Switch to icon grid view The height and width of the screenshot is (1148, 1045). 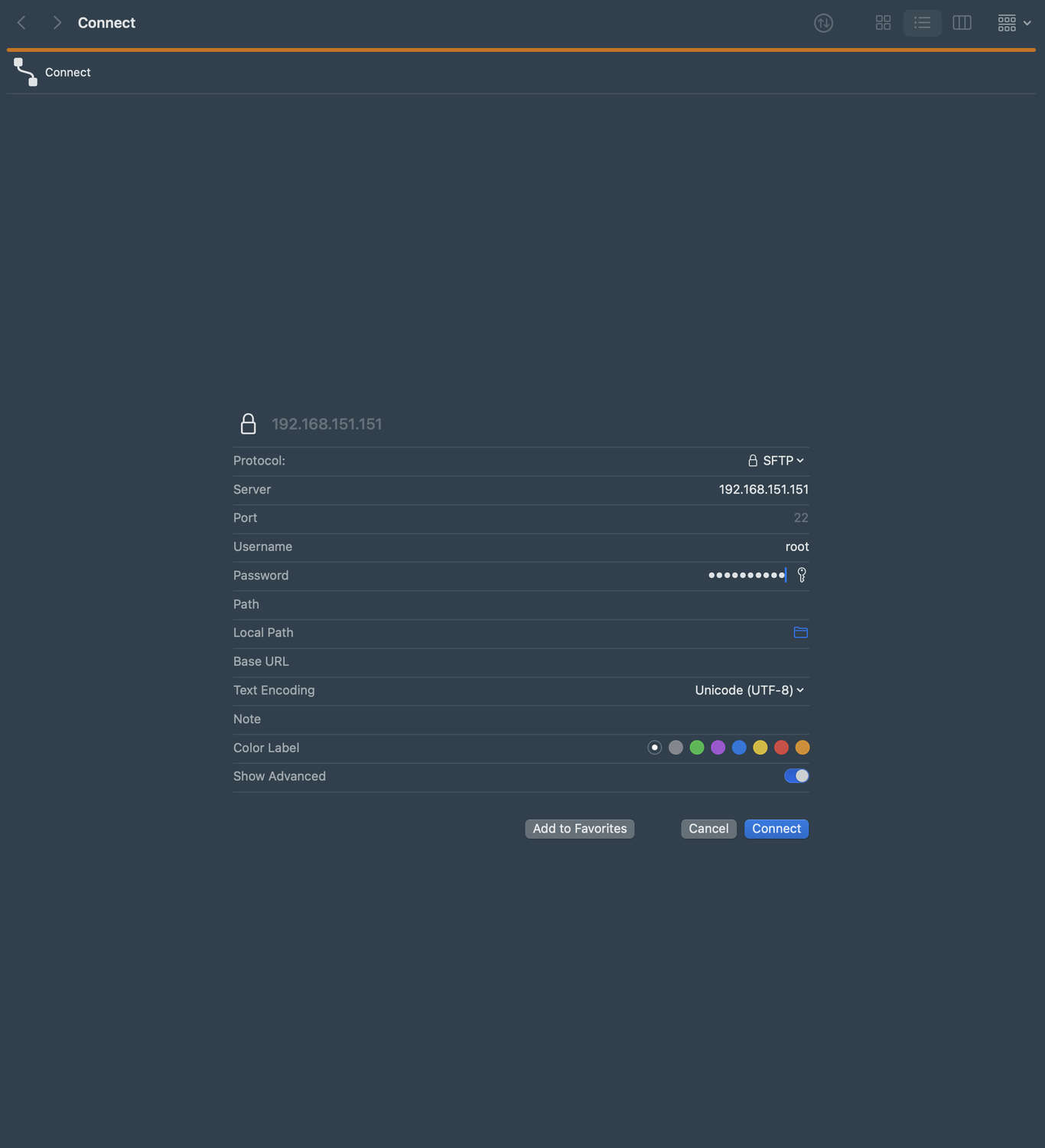click(x=883, y=23)
